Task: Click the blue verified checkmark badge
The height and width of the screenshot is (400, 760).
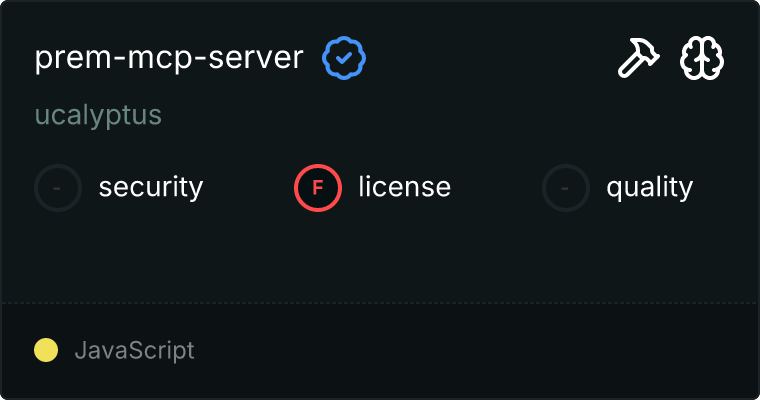Action: 344,59
